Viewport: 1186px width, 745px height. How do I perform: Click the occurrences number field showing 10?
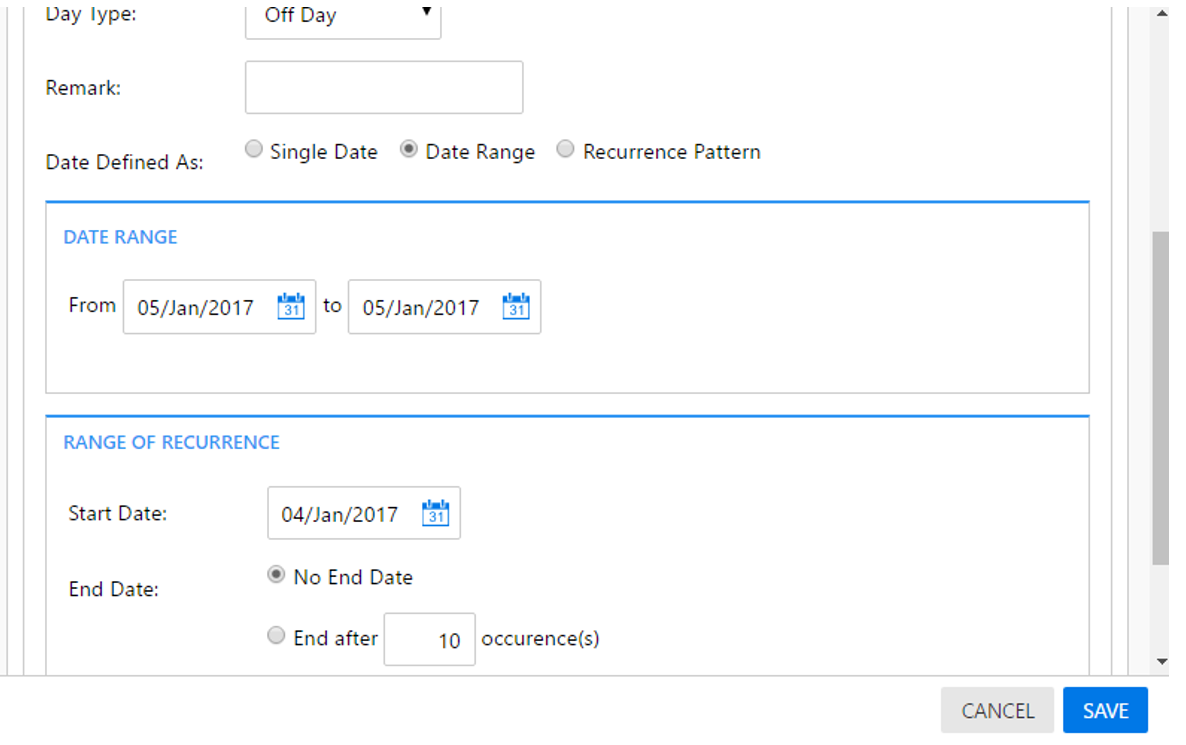(430, 640)
